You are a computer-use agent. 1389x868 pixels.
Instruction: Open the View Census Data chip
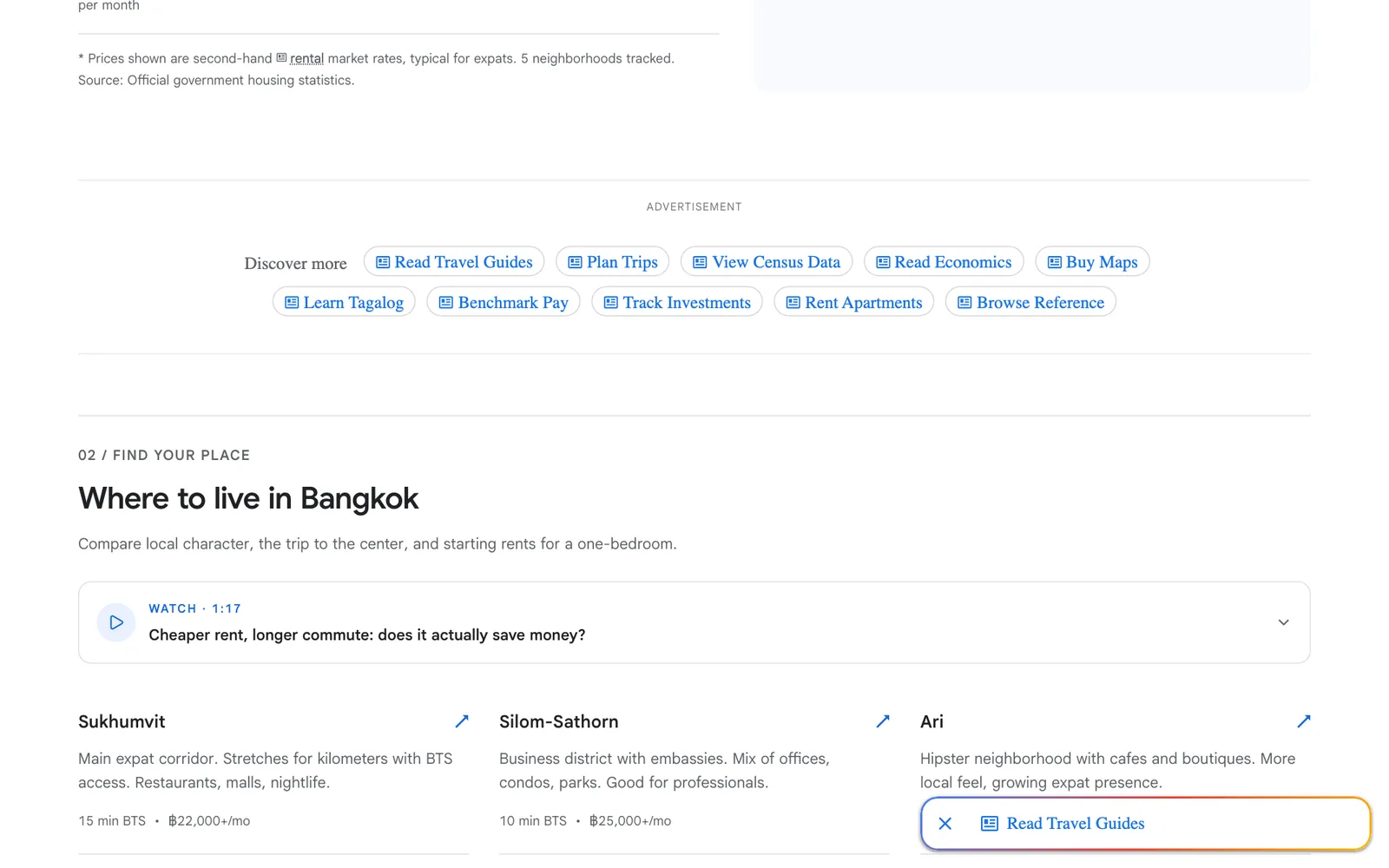click(x=767, y=262)
